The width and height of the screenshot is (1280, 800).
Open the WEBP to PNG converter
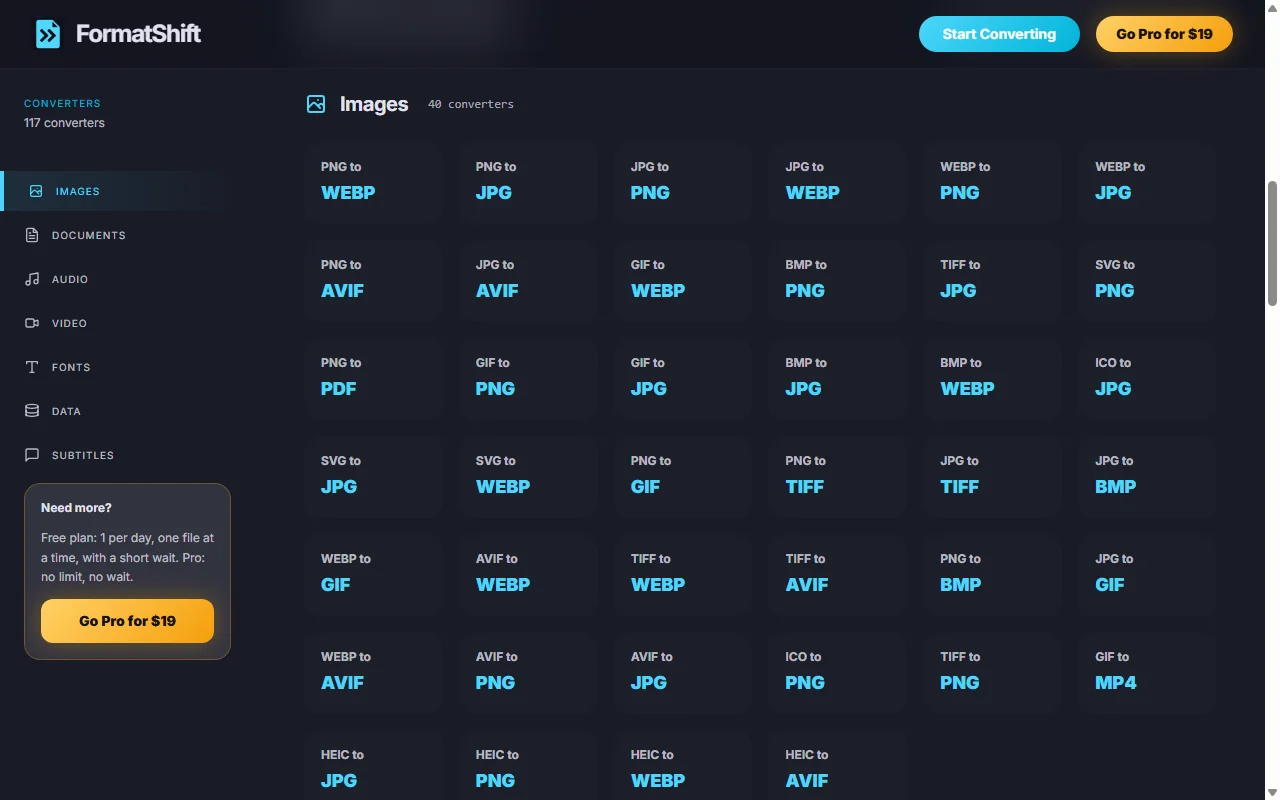993,181
